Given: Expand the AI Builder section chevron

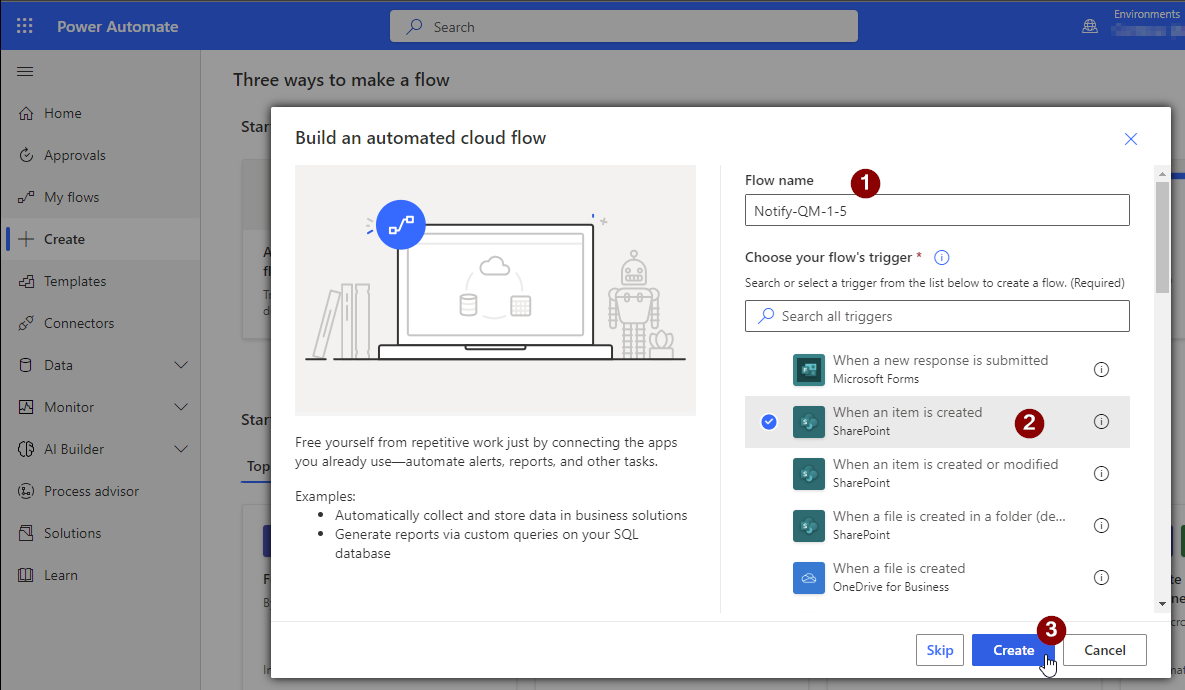Looking at the screenshot, I should [x=181, y=449].
